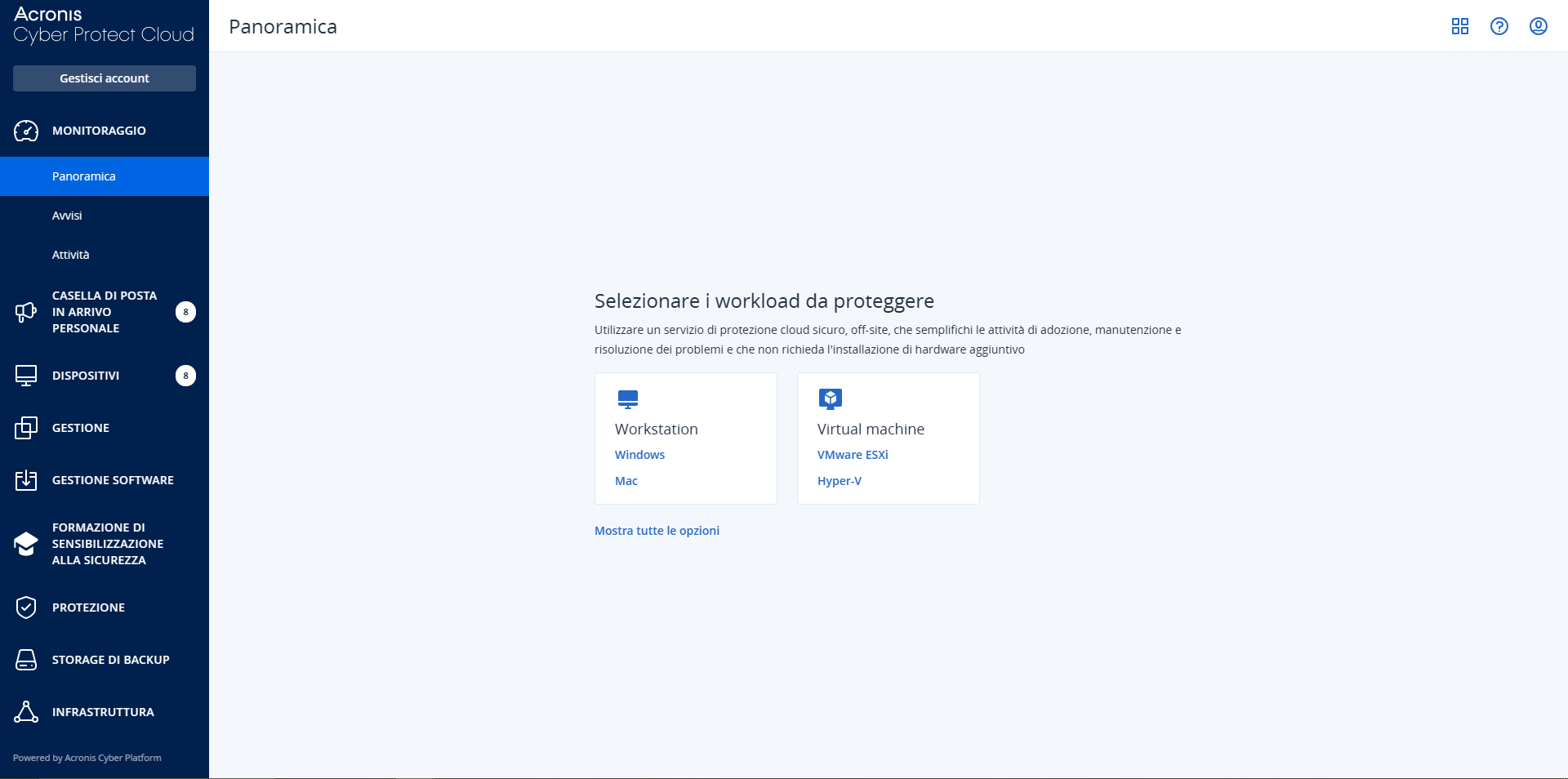1568x779 pixels.
Task: Click Mostra tutte le opzioni
Action: [656, 530]
